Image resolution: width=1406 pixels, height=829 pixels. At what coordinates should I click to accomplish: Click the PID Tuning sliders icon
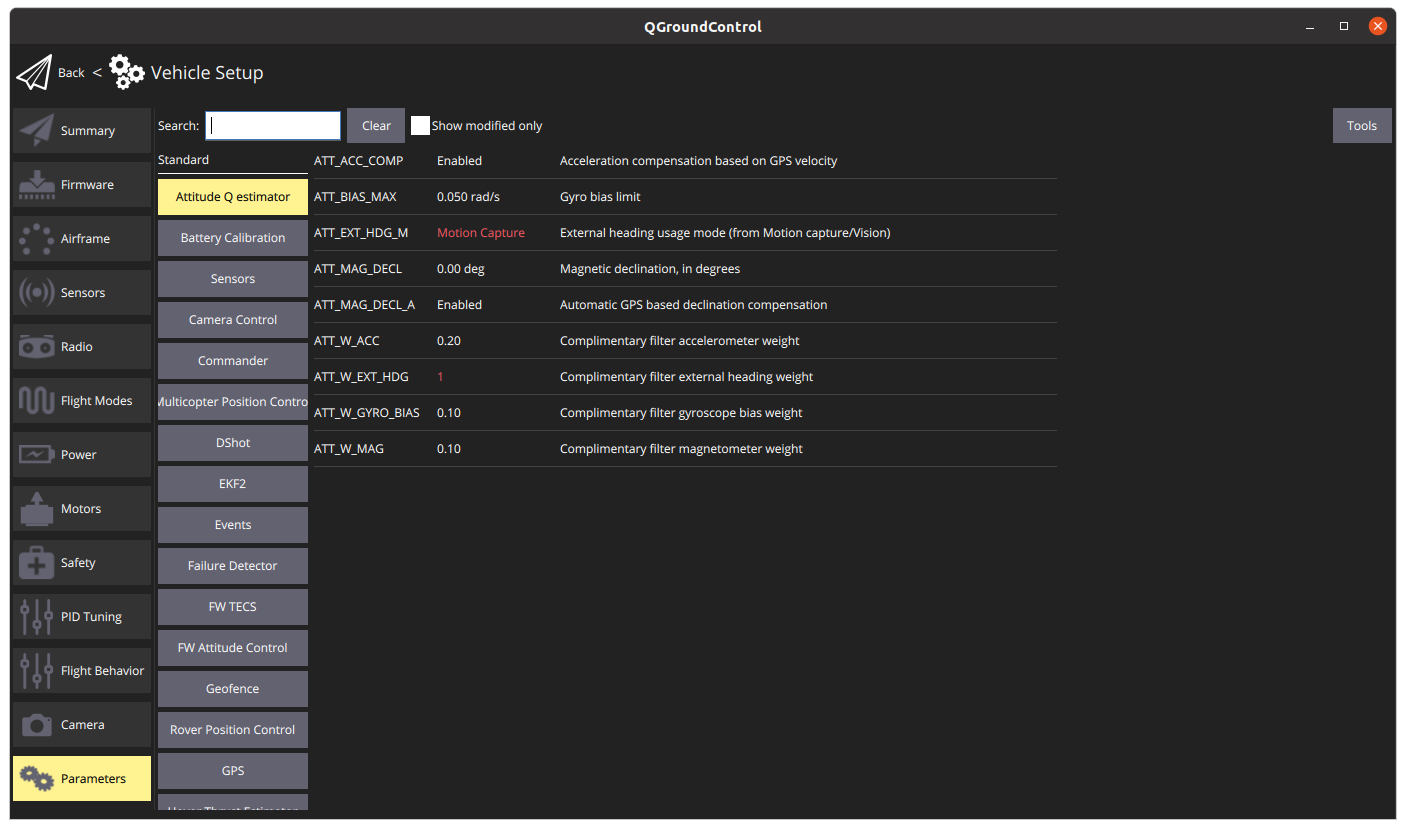tap(37, 617)
